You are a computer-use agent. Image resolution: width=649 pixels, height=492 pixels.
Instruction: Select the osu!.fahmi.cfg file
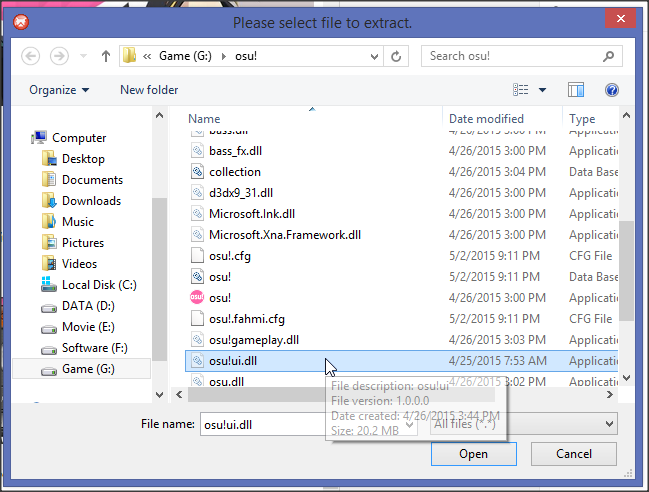pyautogui.click(x=247, y=319)
